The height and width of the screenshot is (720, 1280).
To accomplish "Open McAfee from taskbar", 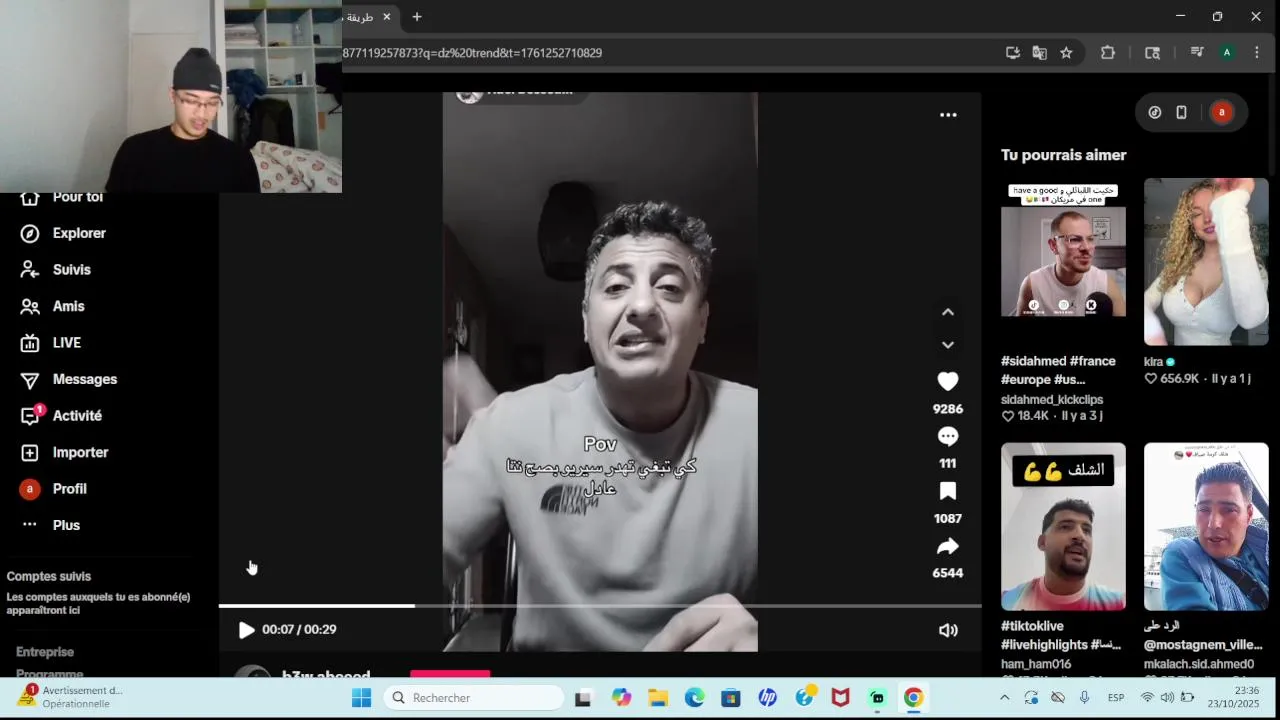I will (x=840, y=698).
